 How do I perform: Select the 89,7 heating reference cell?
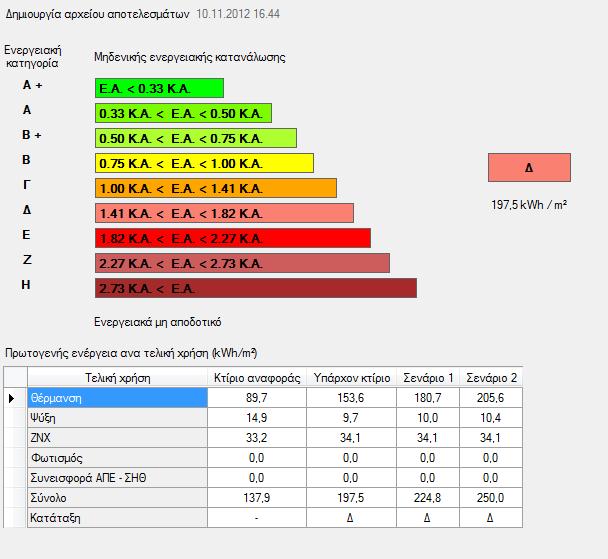pos(257,398)
